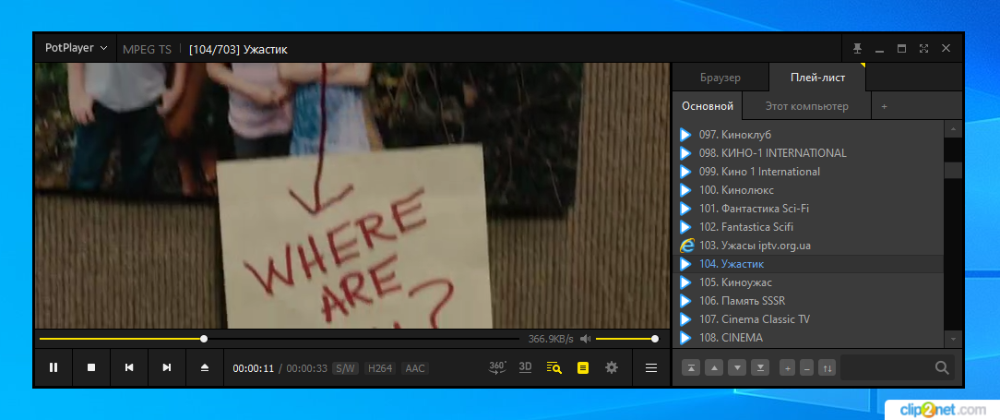This screenshot has width=1000, height=420.
Task: Add item to playlist with plus button
Action: [x=788, y=368]
